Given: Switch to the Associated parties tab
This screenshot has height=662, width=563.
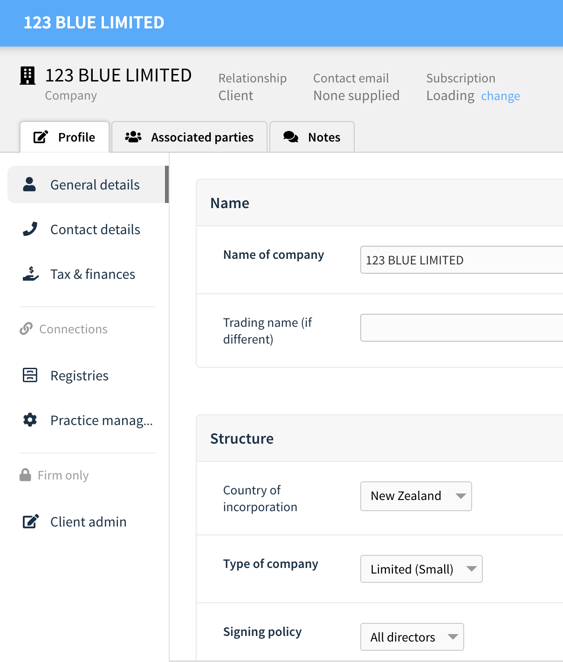Looking at the screenshot, I should [x=189, y=137].
